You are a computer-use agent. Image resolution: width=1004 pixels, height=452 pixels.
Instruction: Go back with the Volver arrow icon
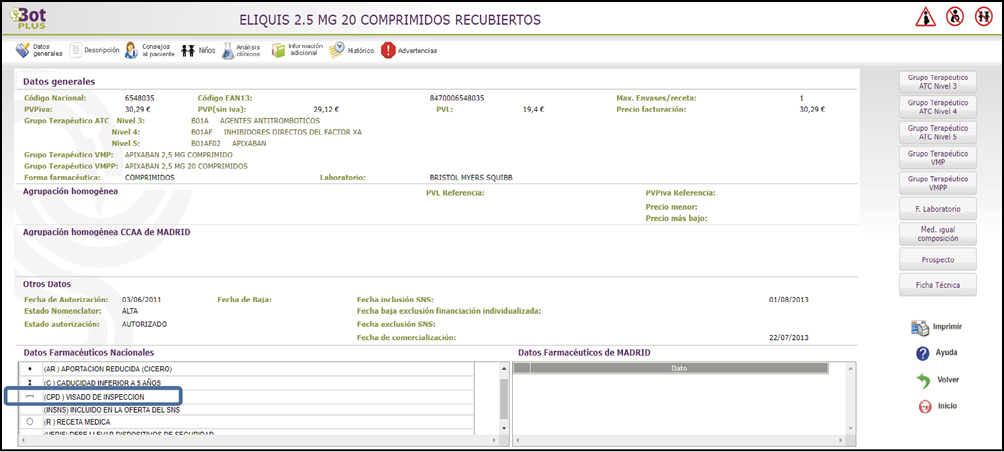tap(922, 381)
